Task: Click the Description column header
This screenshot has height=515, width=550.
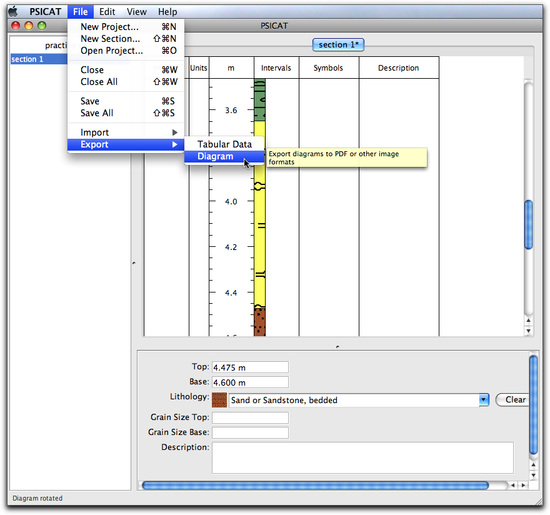Action: coord(398,68)
